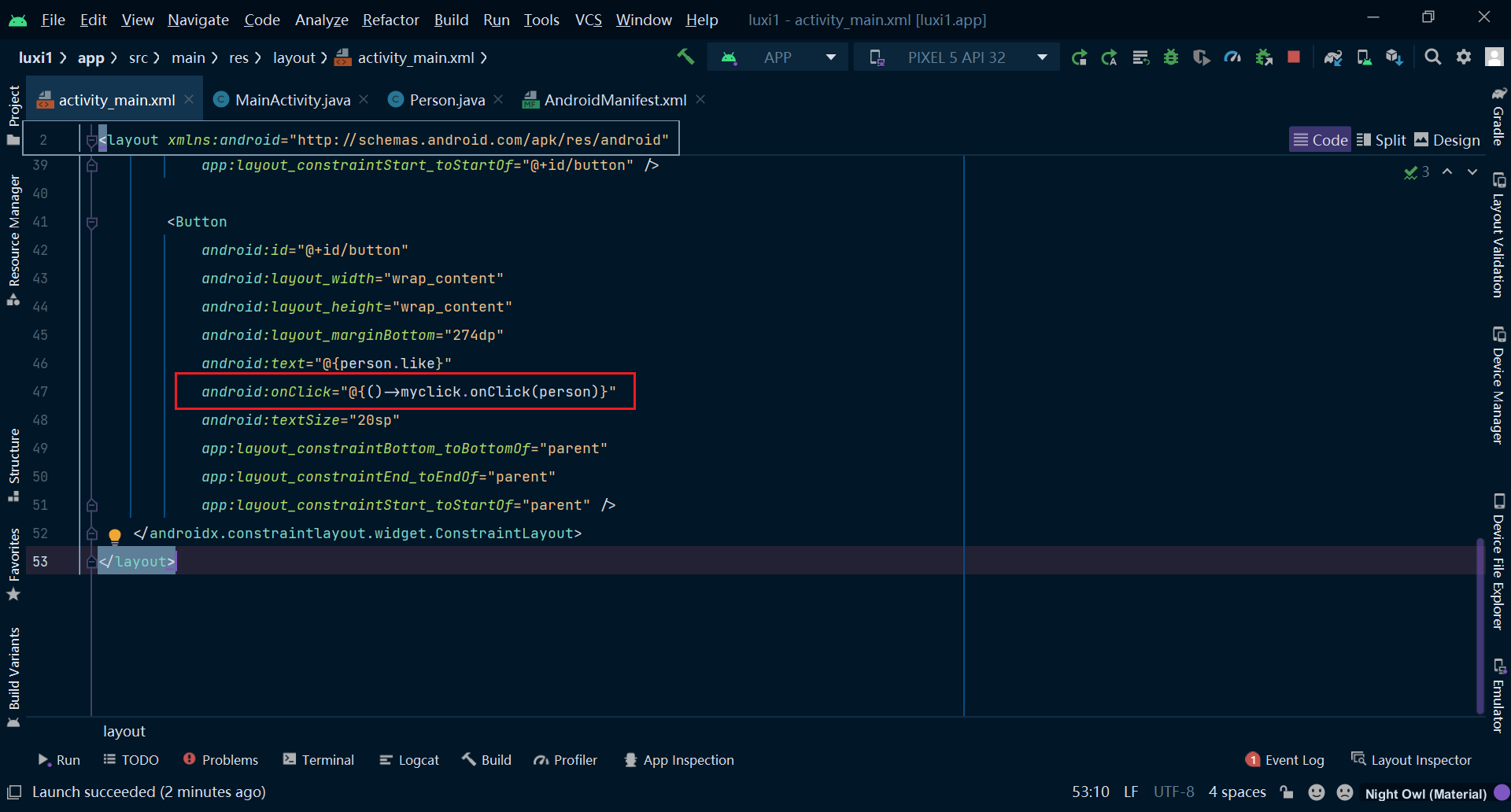Open the PIXEL 5 API 32 device dropdown
Viewport: 1511px width, 812px height.
pos(956,57)
